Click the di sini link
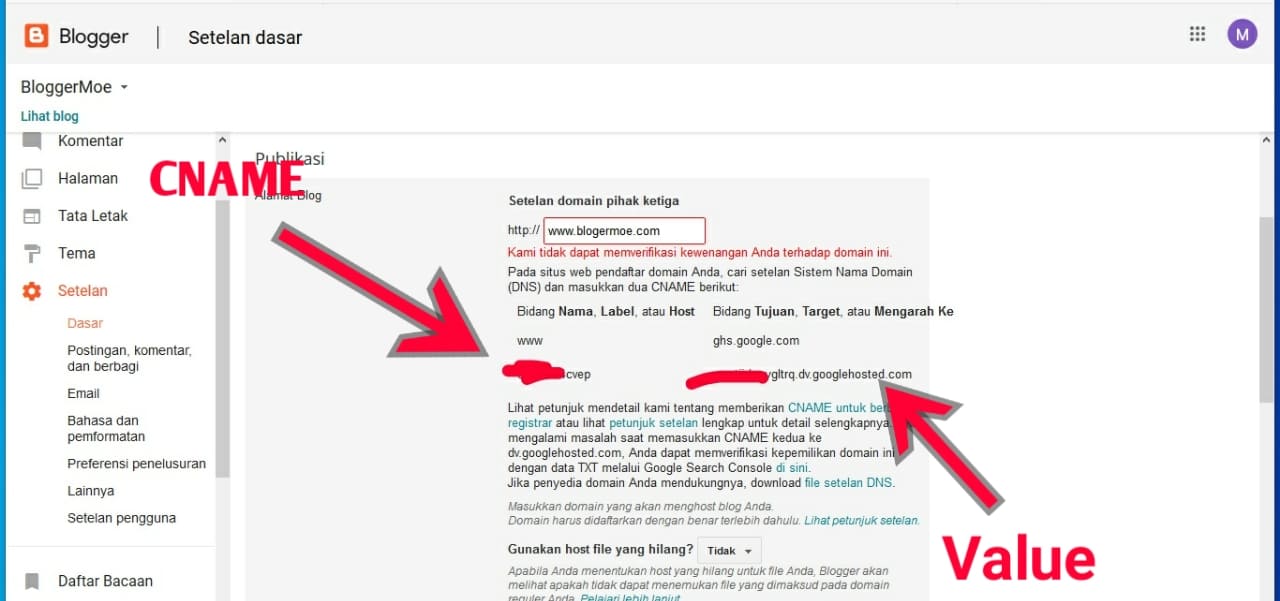Image resolution: width=1280 pixels, height=601 pixels. 792,467
